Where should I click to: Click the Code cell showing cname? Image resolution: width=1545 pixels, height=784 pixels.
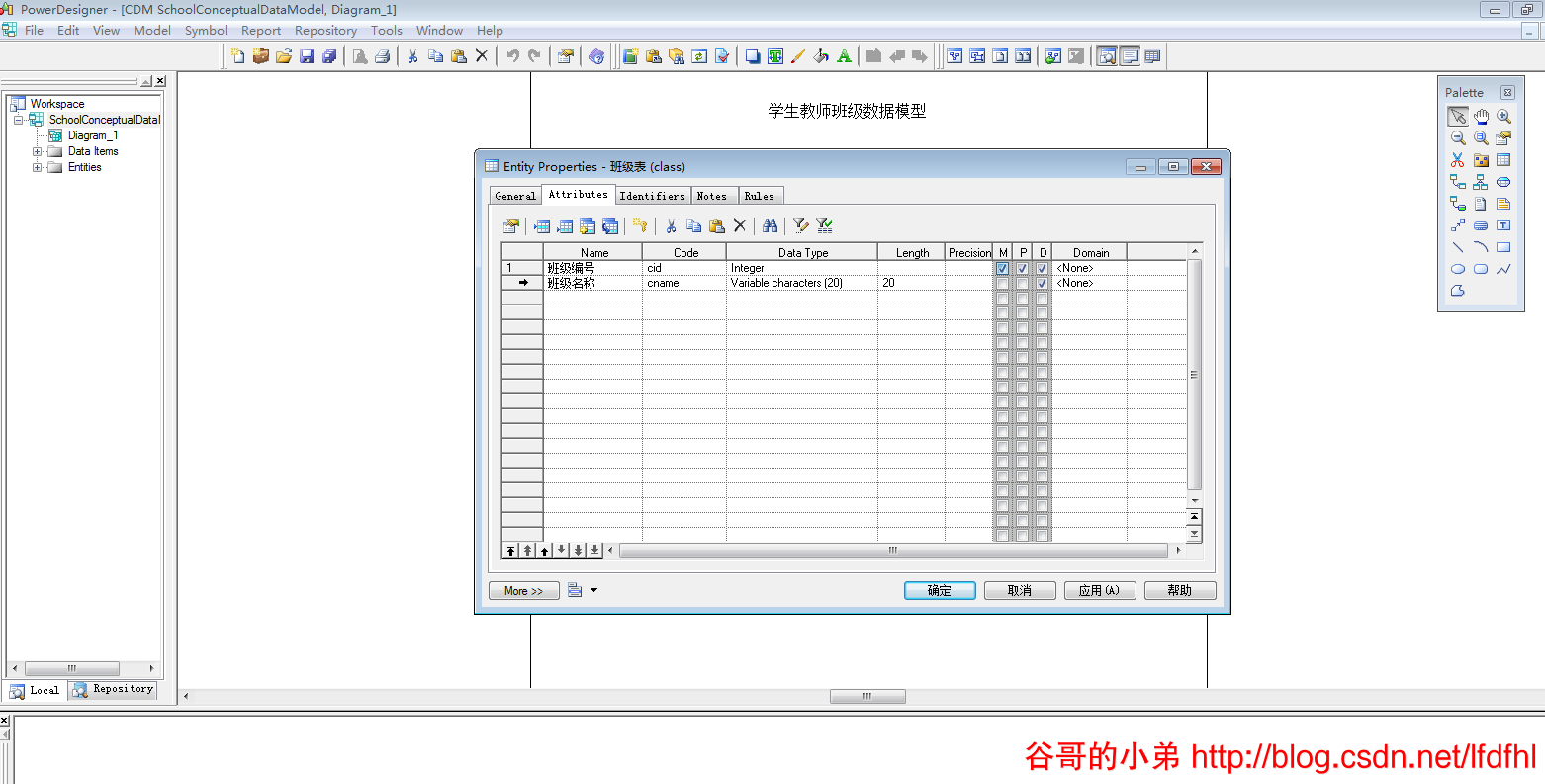pos(683,283)
